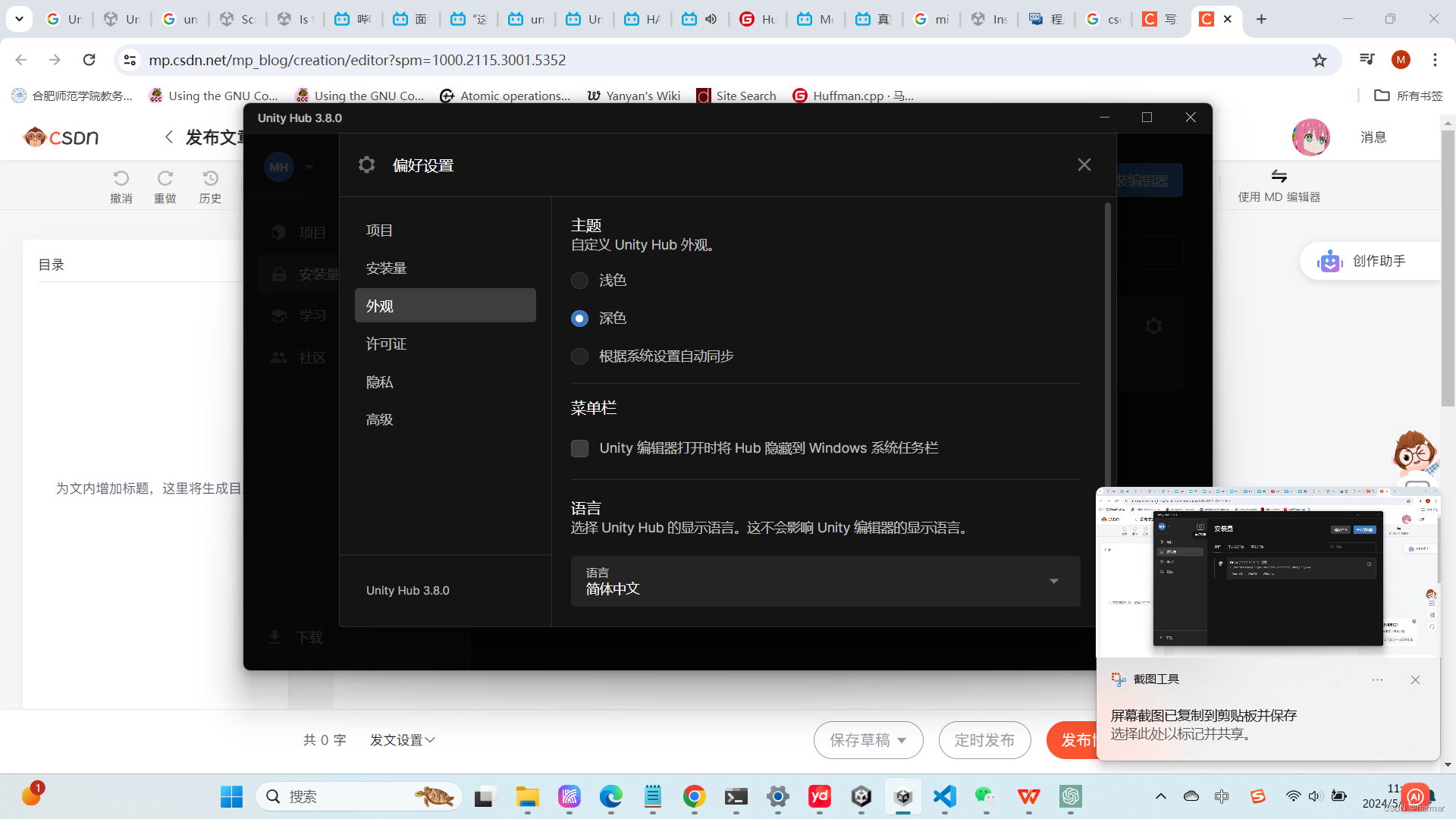Open Unity Hub taskbar icon

(x=902, y=796)
